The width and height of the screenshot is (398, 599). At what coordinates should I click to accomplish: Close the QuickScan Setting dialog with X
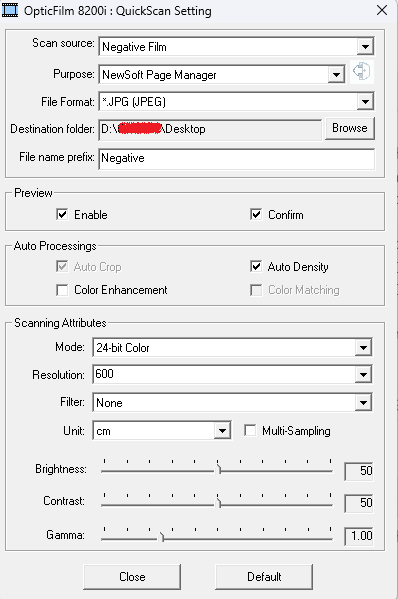tap(382, 10)
